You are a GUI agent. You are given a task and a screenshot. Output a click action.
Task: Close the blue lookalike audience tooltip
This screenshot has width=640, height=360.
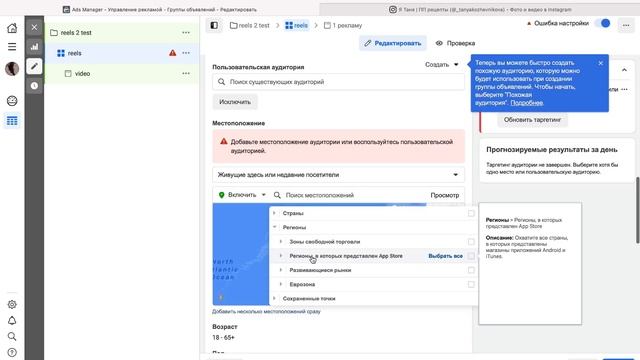pos(600,63)
